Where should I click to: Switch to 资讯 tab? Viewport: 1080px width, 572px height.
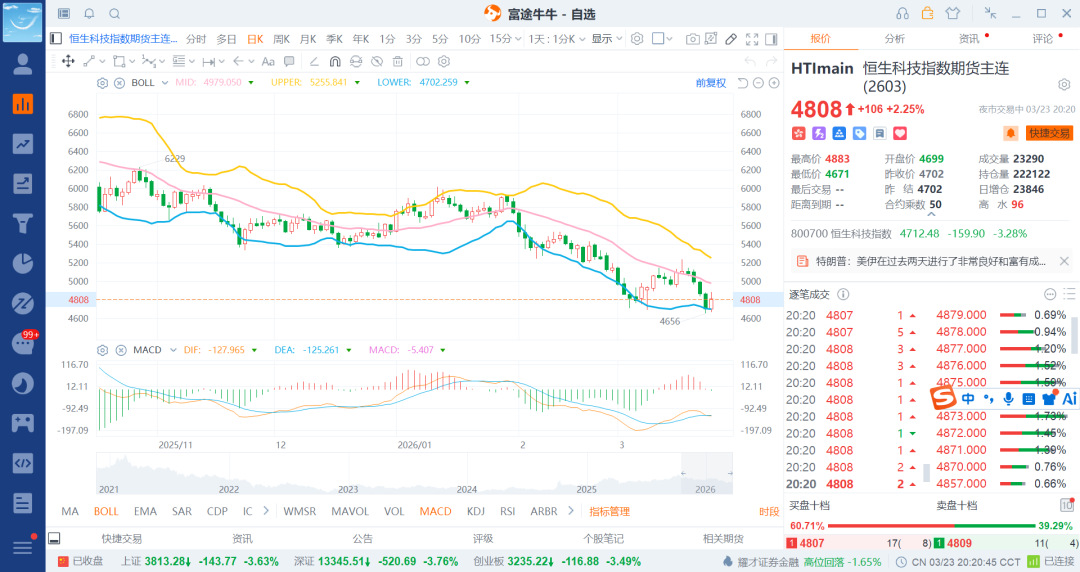point(969,39)
